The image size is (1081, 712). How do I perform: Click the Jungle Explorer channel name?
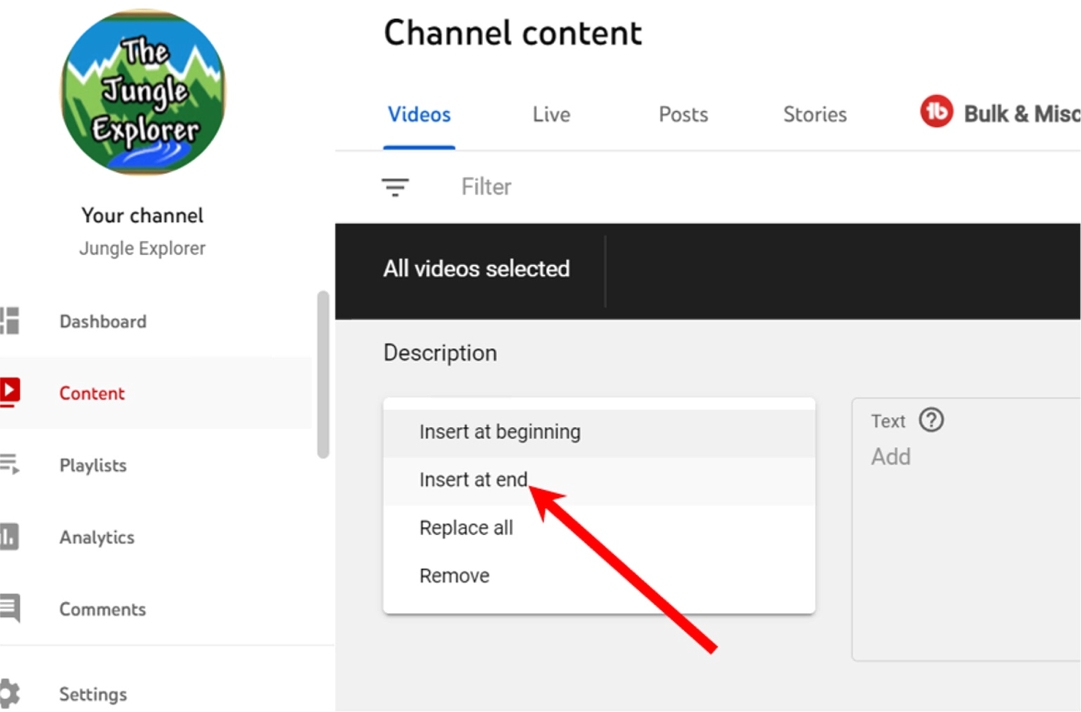(143, 248)
